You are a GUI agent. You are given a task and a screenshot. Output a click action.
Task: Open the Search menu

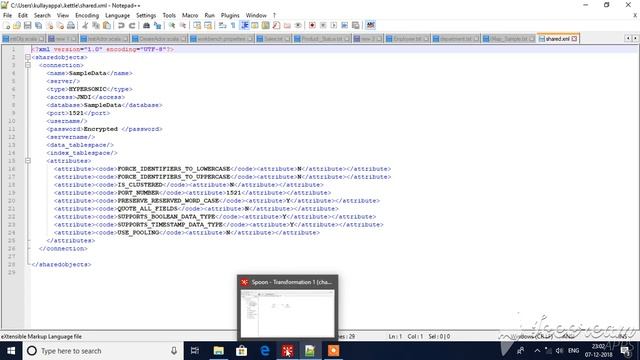pyautogui.click(x=42, y=15)
